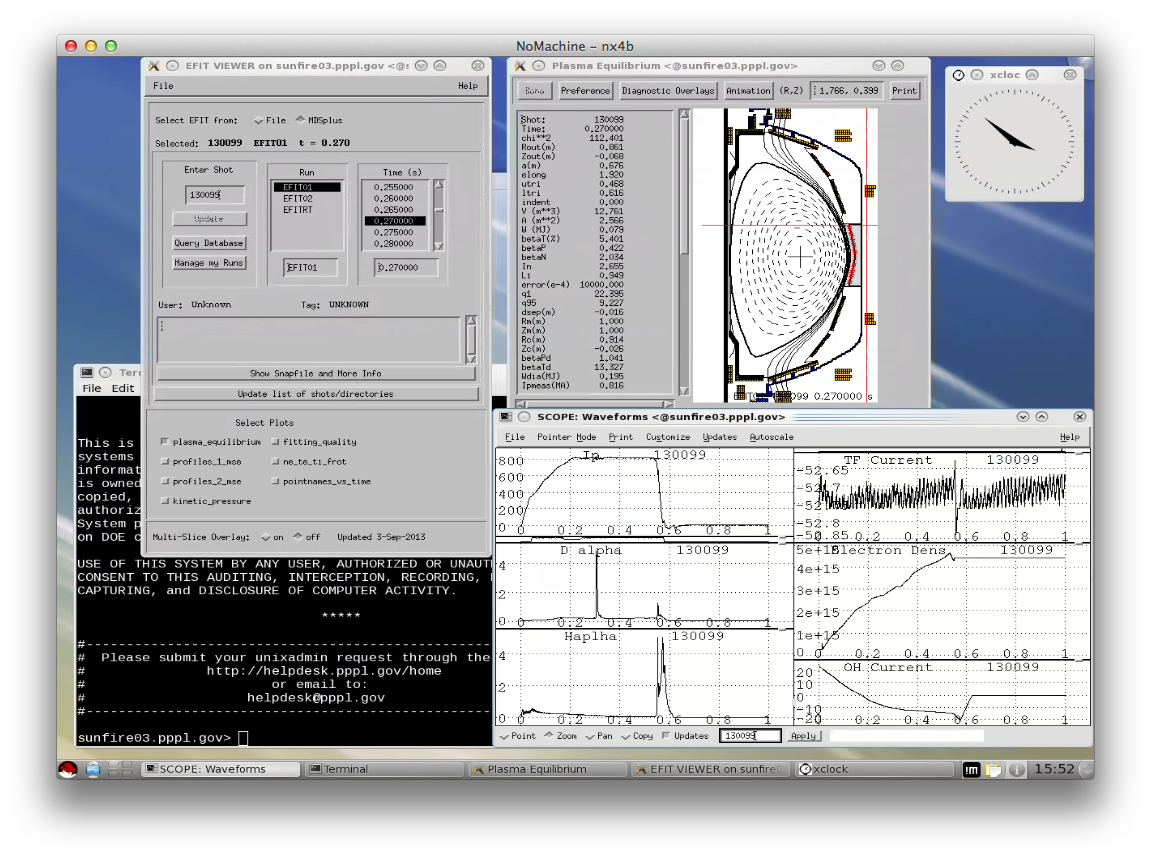Switch to Terminal in taskbar
1151x858 pixels.
click(385, 769)
